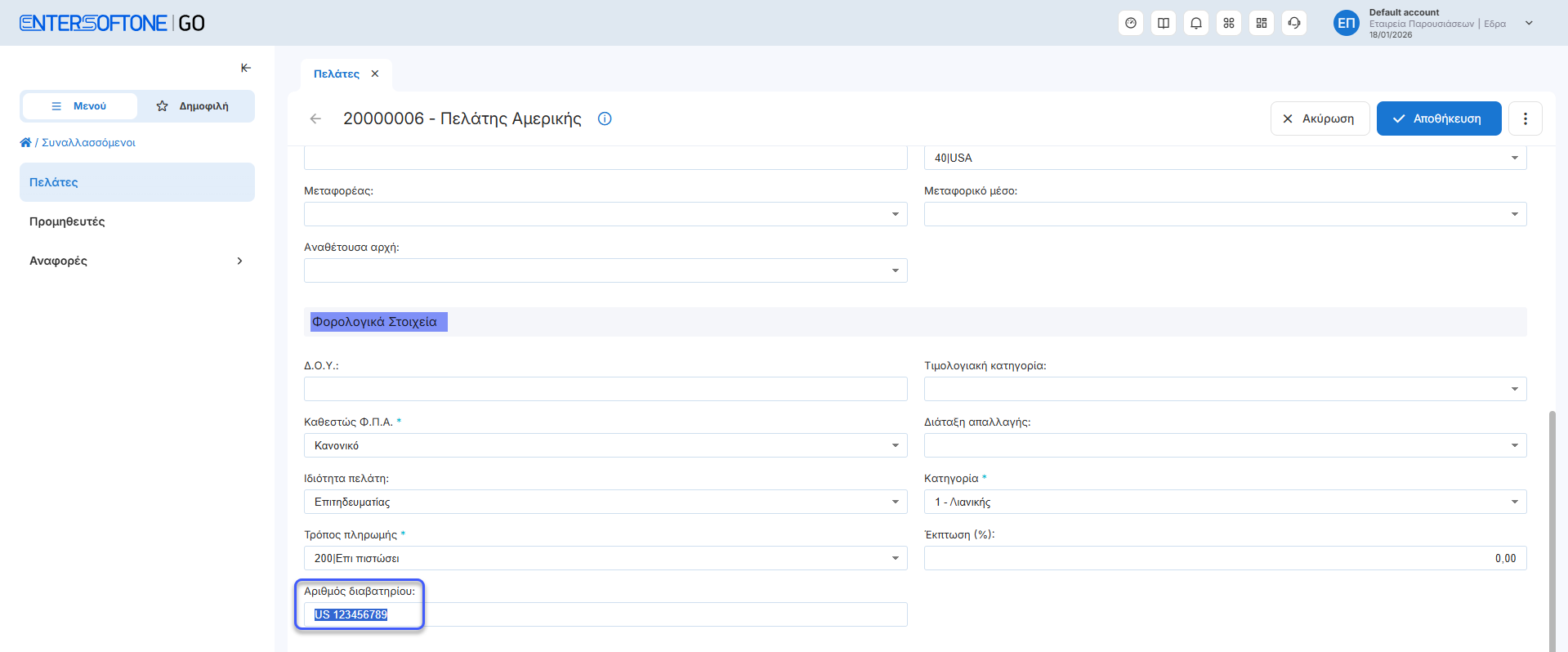Go back using the left arrow
This screenshot has width=1568, height=652.
point(315,118)
